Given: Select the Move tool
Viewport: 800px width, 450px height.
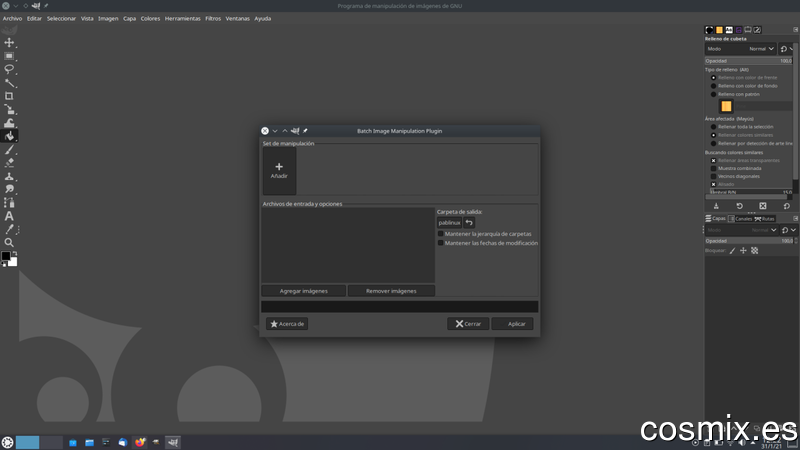Looking at the screenshot, I should point(9,42).
